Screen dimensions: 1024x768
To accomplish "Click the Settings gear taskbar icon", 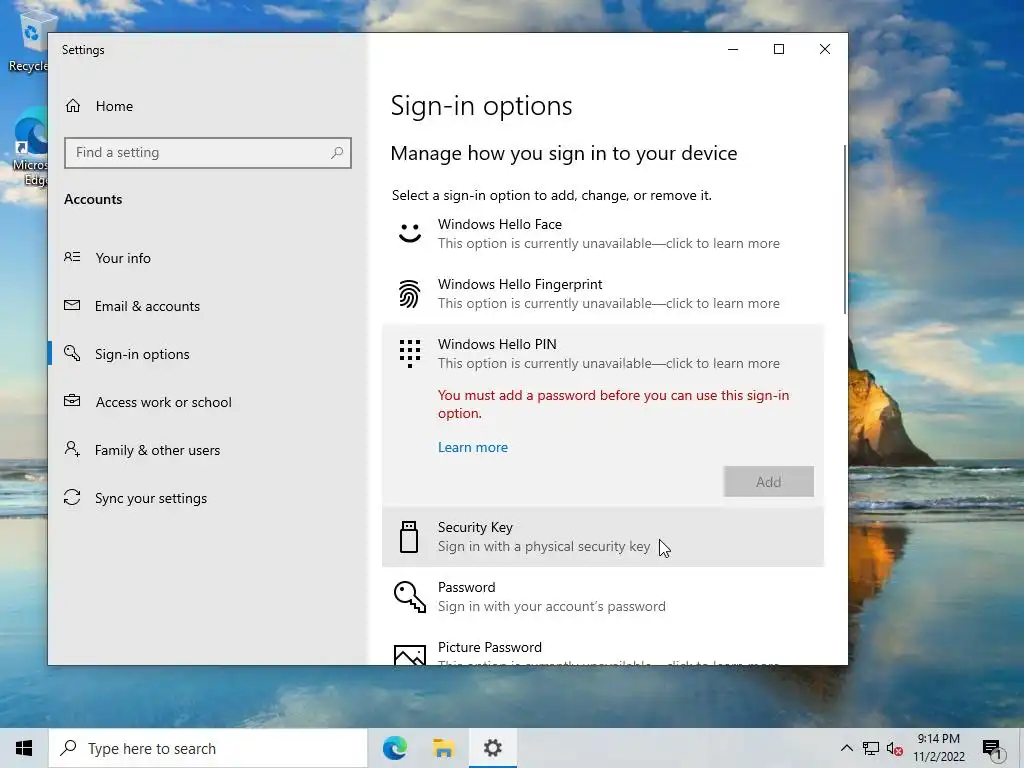I will tap(493, 748).
